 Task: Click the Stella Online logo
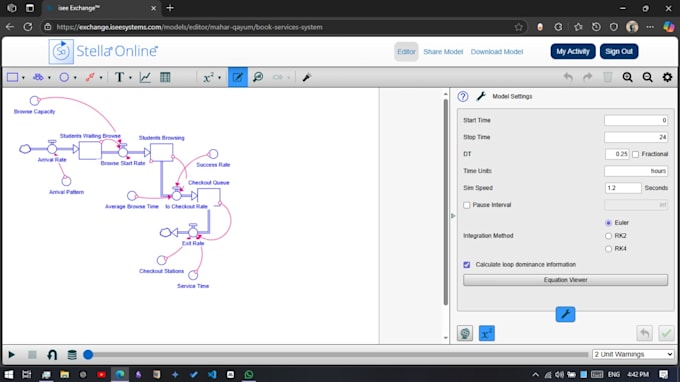coord(103,51)
